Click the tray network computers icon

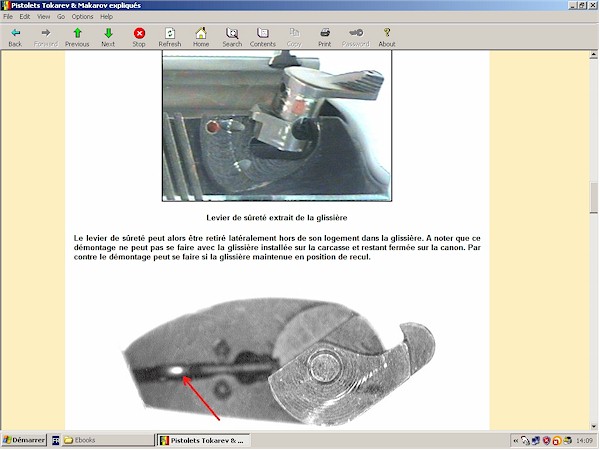coord(536,441)
